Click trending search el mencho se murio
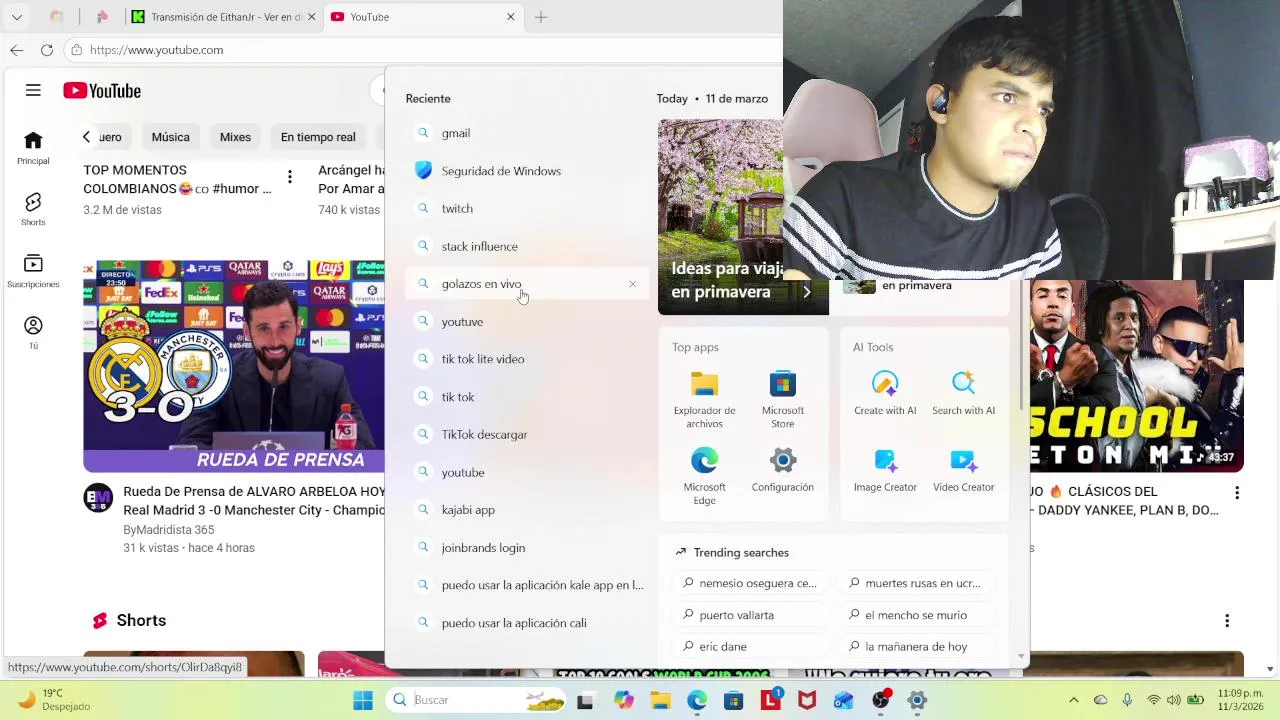 tap(918, 615)
